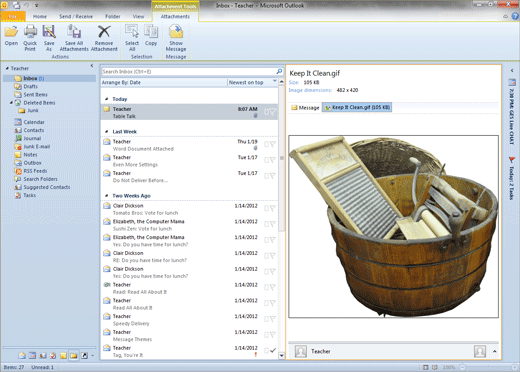Open the RSS Feeds folder icon
The width and height of the screenshot is (520, 372).
18,171
